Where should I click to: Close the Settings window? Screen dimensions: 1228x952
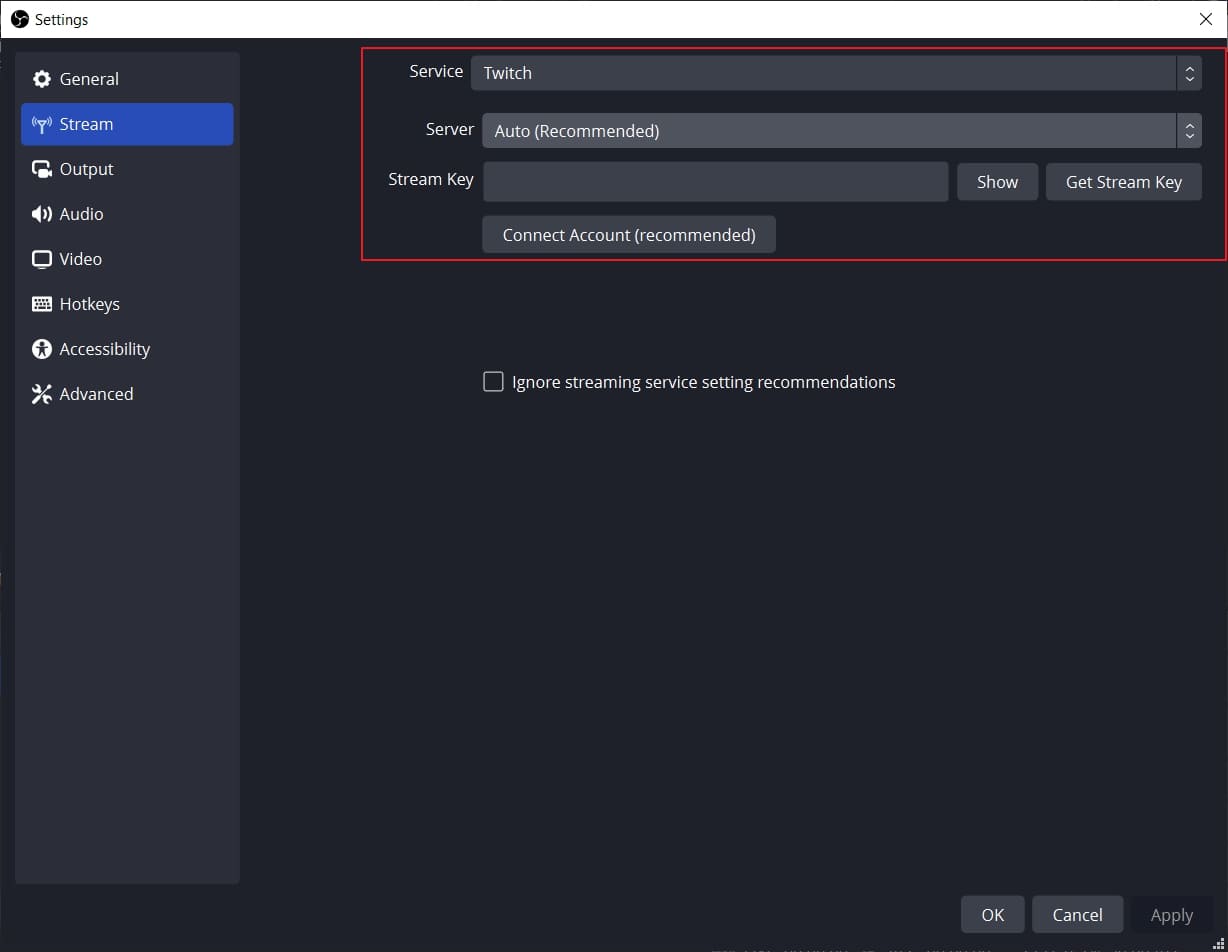[1206, 19]
